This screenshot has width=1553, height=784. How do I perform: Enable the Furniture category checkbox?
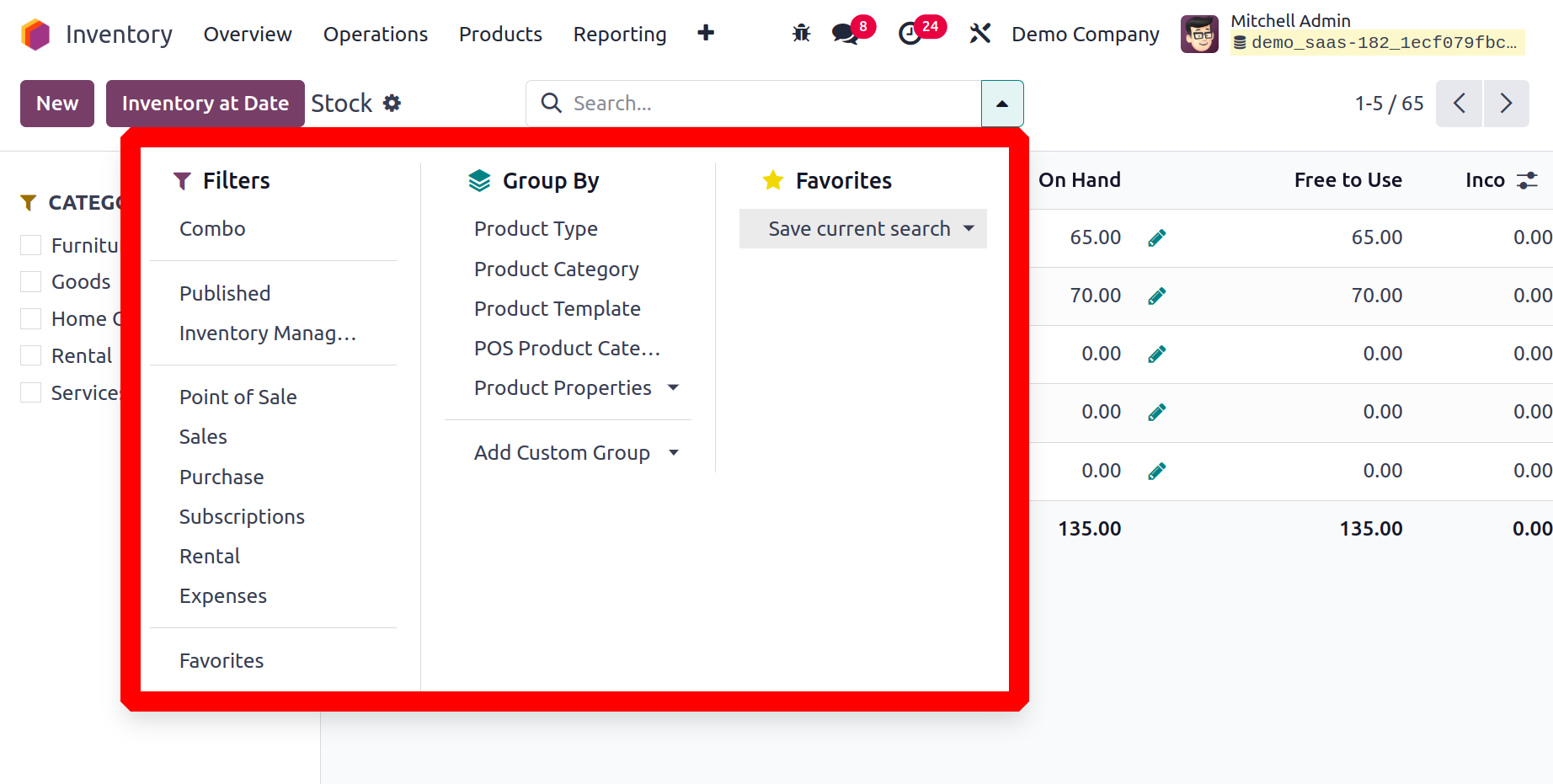[x=31, y=245]
